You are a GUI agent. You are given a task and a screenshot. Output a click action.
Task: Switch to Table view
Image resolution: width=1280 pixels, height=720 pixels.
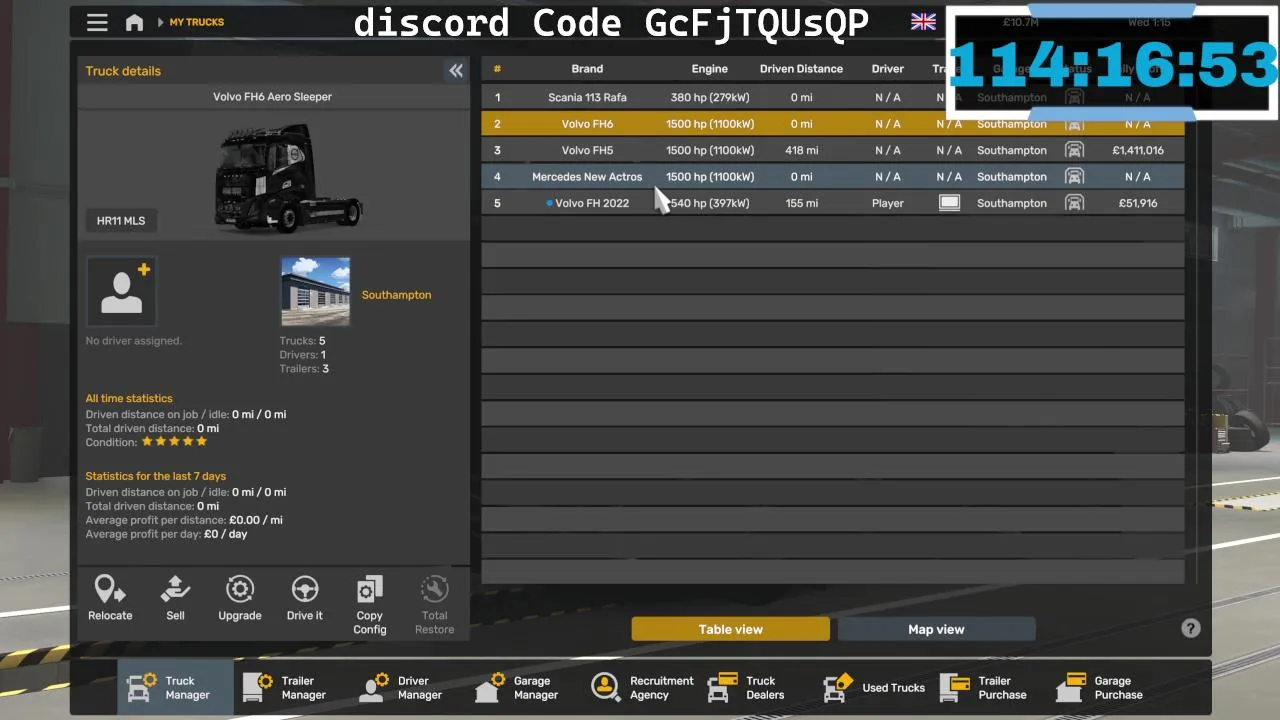(x=731, y=629)
